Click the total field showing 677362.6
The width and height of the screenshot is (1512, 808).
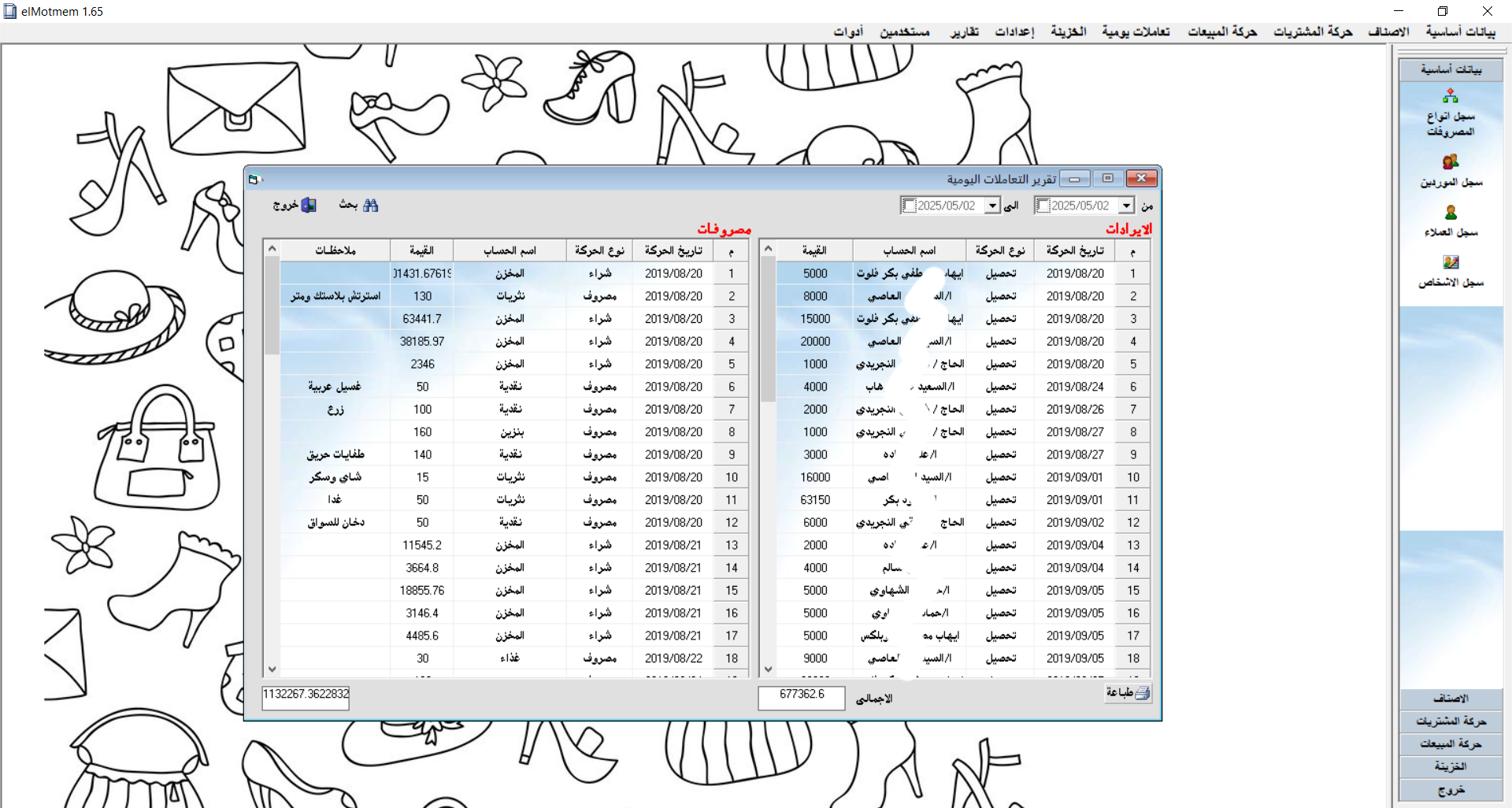coord(801,697)
